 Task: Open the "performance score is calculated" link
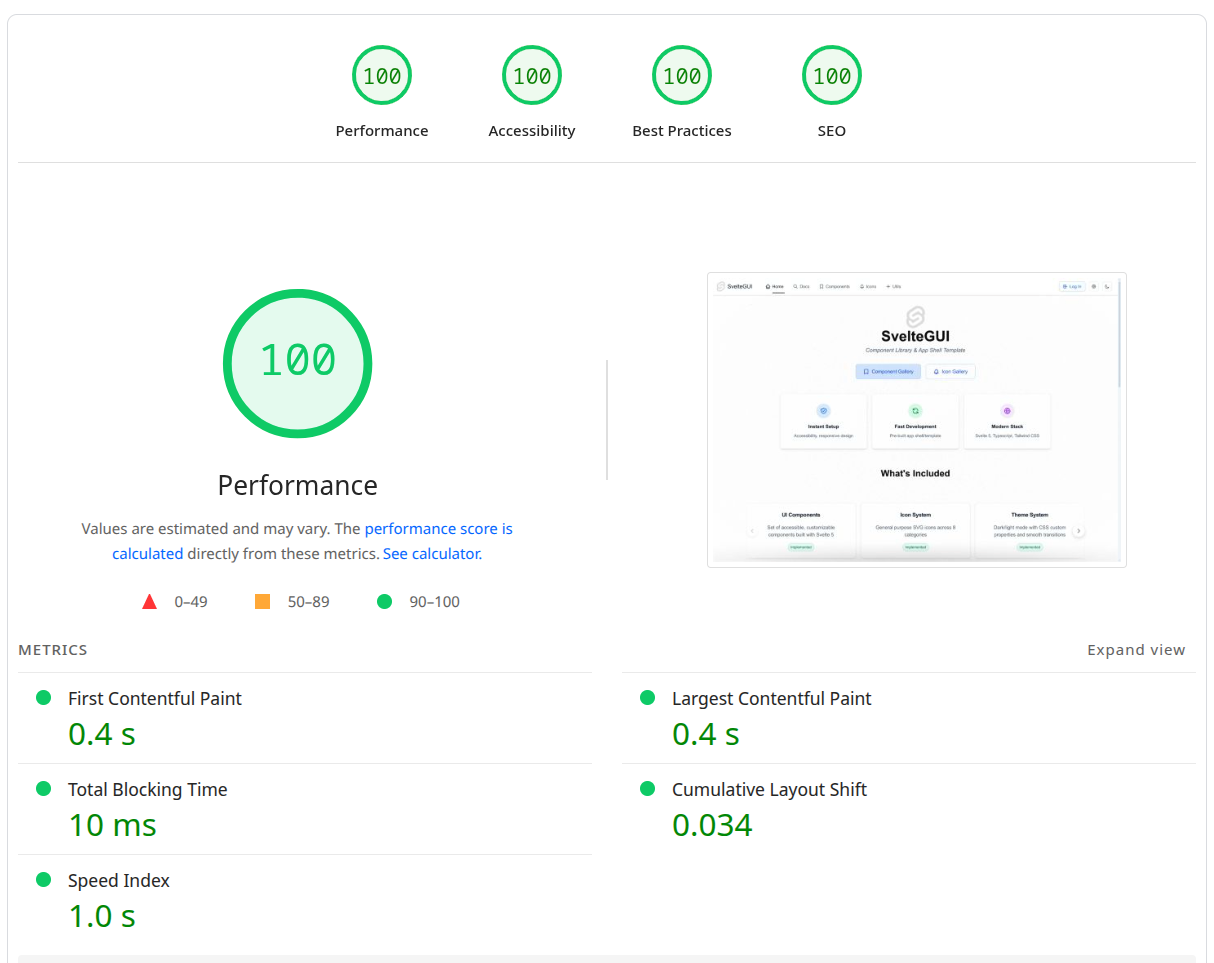point(438,529)
